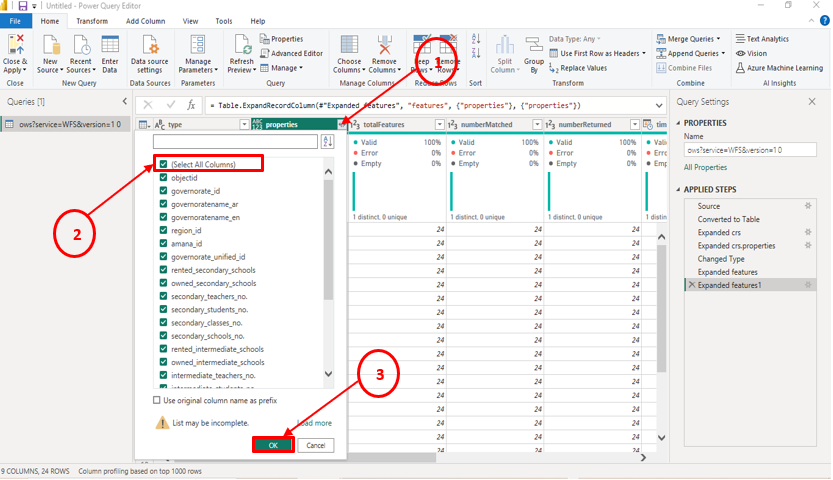Collapse the Queries pane

[125, 101]
